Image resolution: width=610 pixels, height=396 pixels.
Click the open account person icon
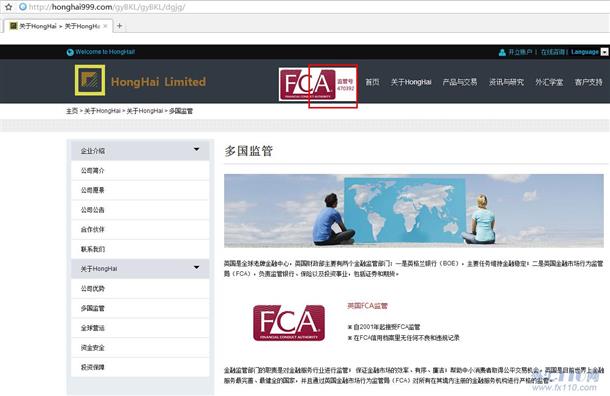[502, 52]
